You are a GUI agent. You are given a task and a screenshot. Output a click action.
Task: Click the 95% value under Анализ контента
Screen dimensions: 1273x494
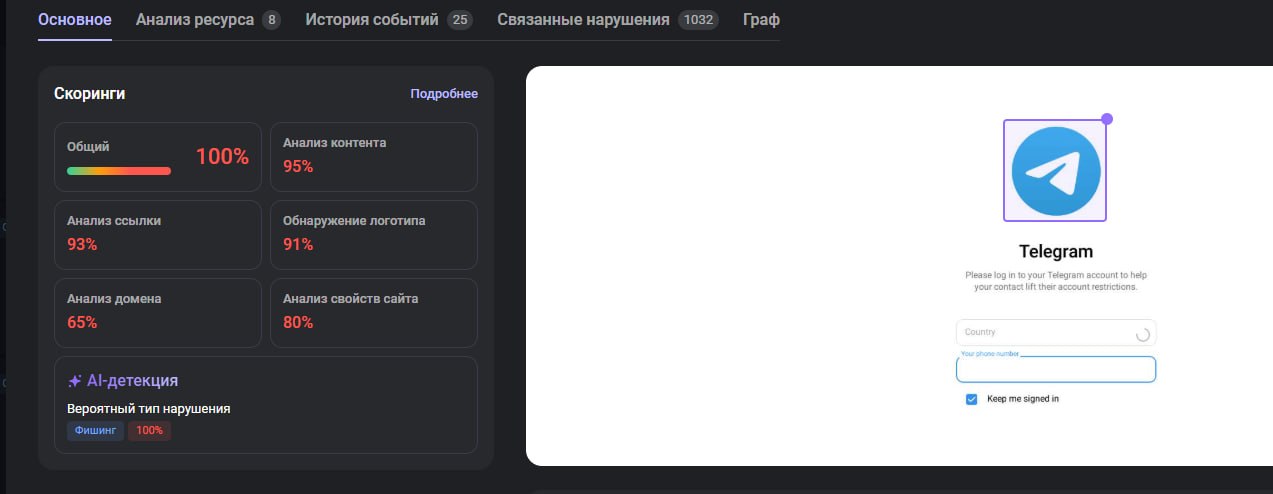point(298,166)
